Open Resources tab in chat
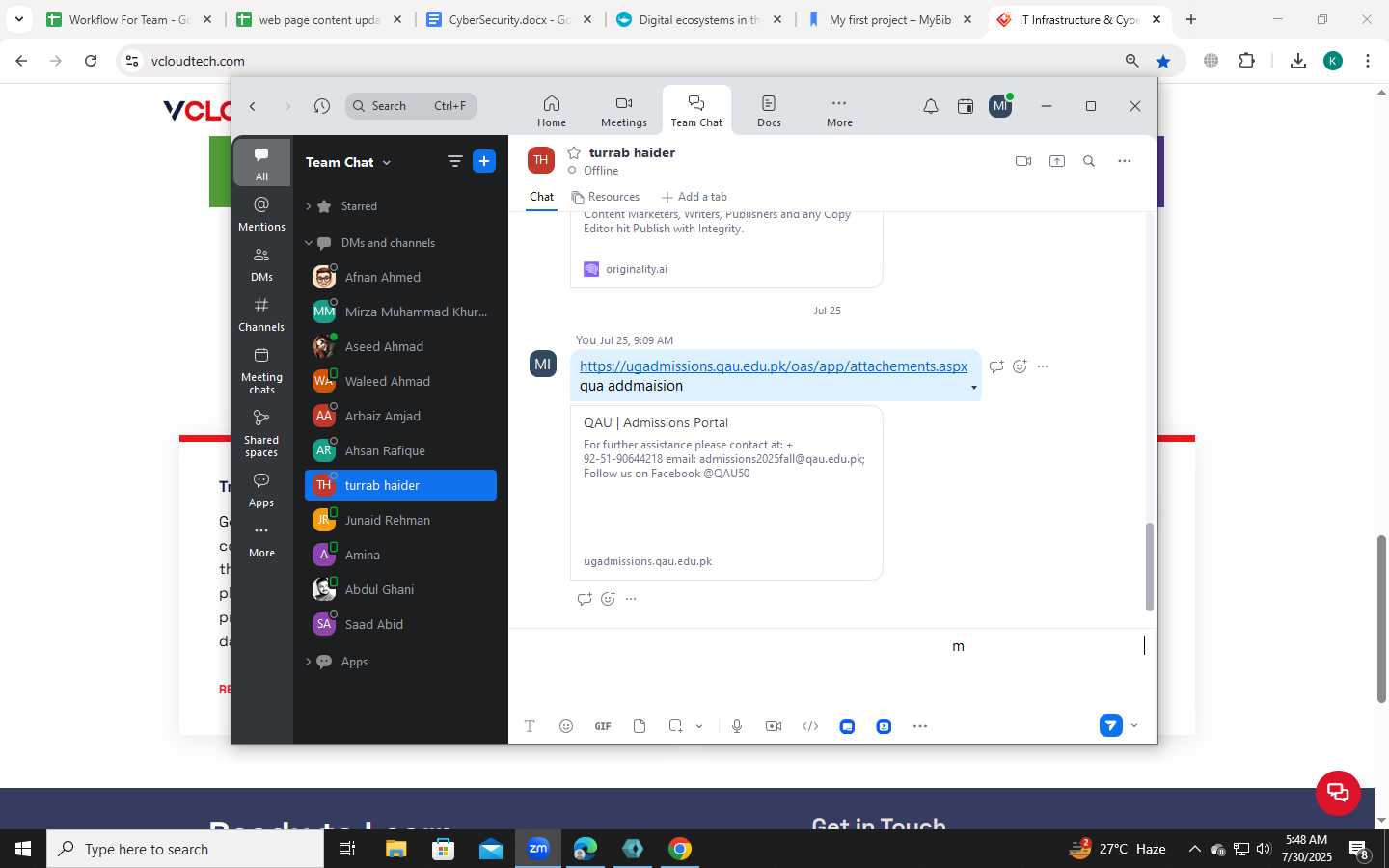This screenshot has width=1389, height=868. point(606,197)
